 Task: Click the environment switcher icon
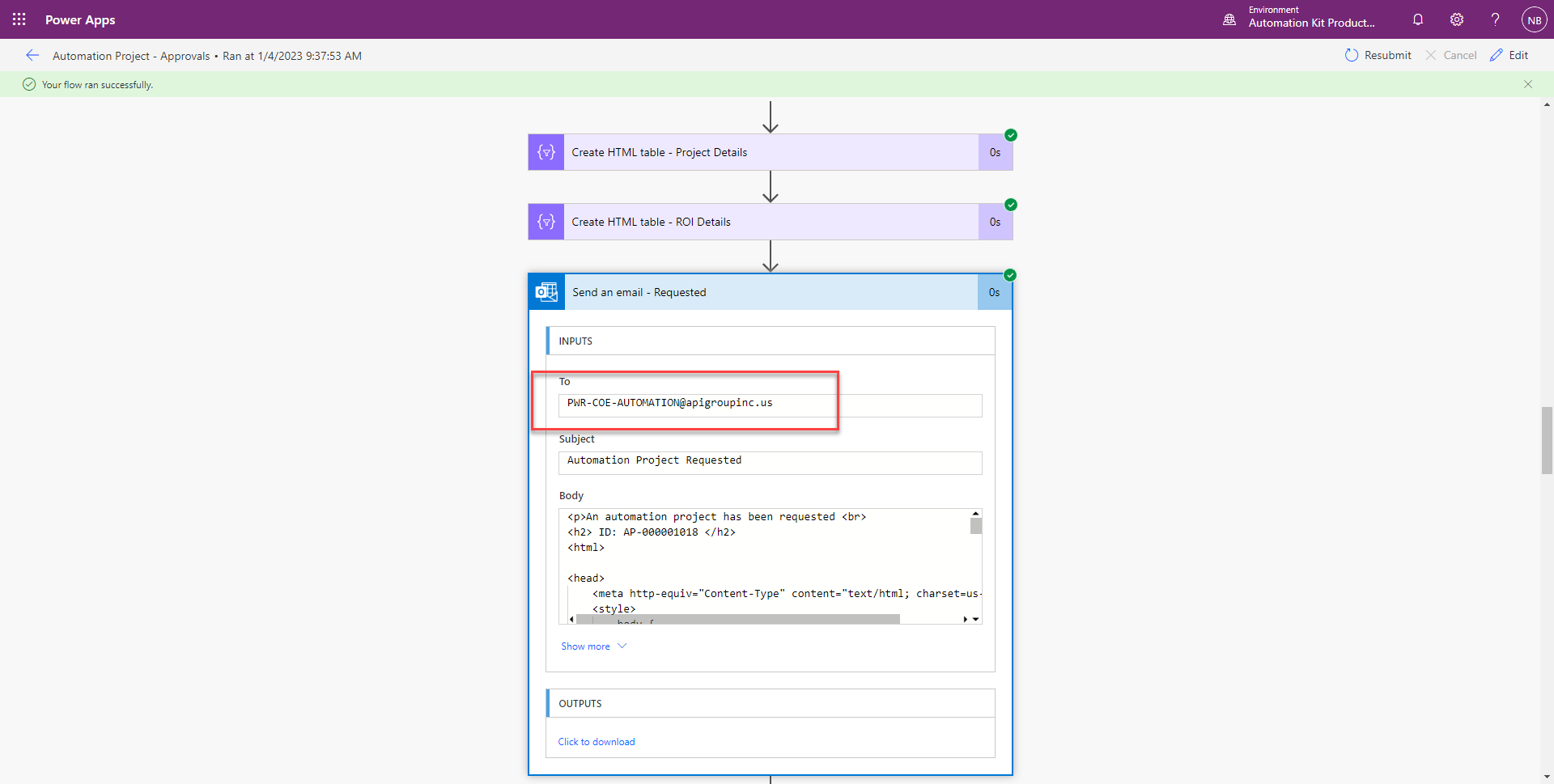click(x=1229, y=18)
